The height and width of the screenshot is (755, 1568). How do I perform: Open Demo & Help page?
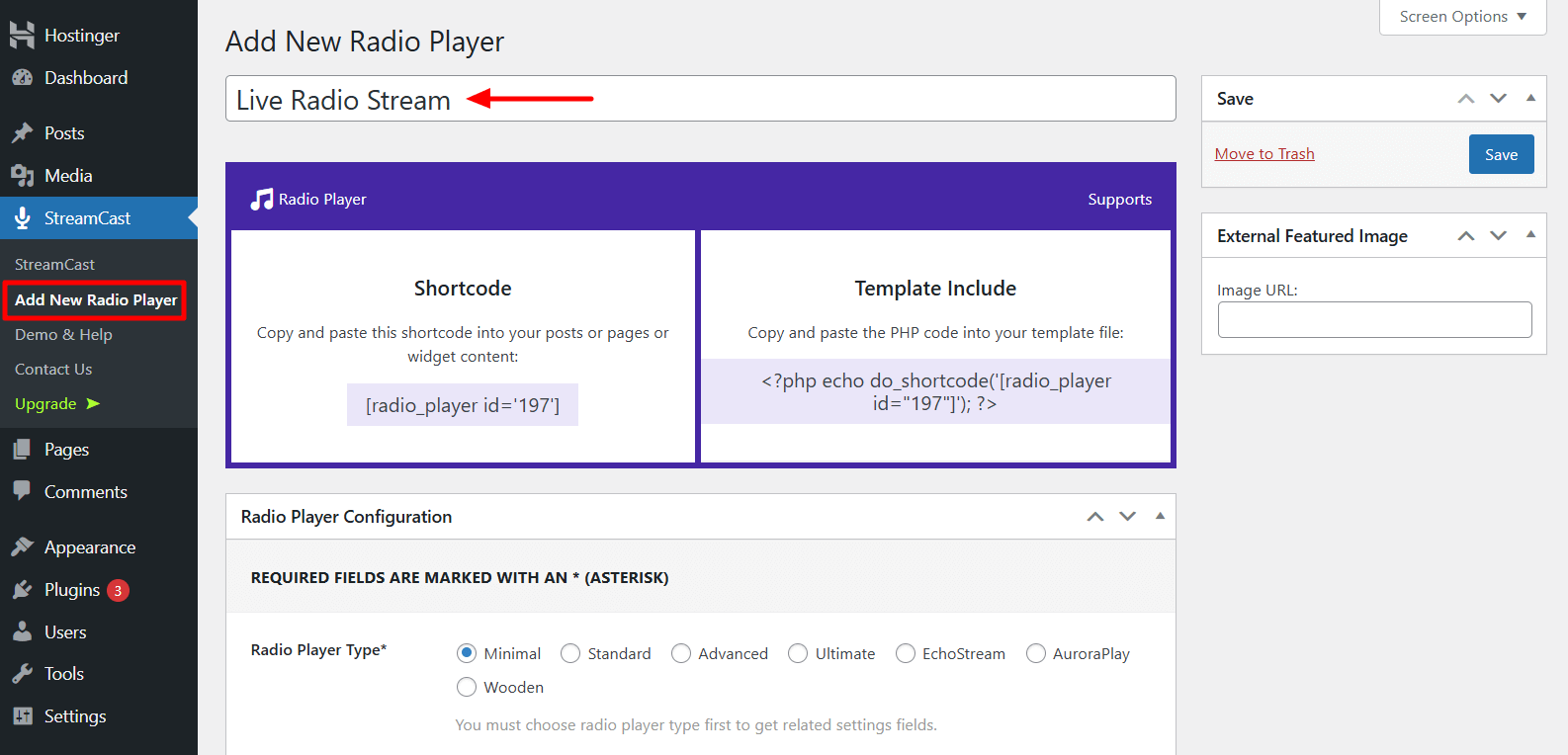coord(63,334)
